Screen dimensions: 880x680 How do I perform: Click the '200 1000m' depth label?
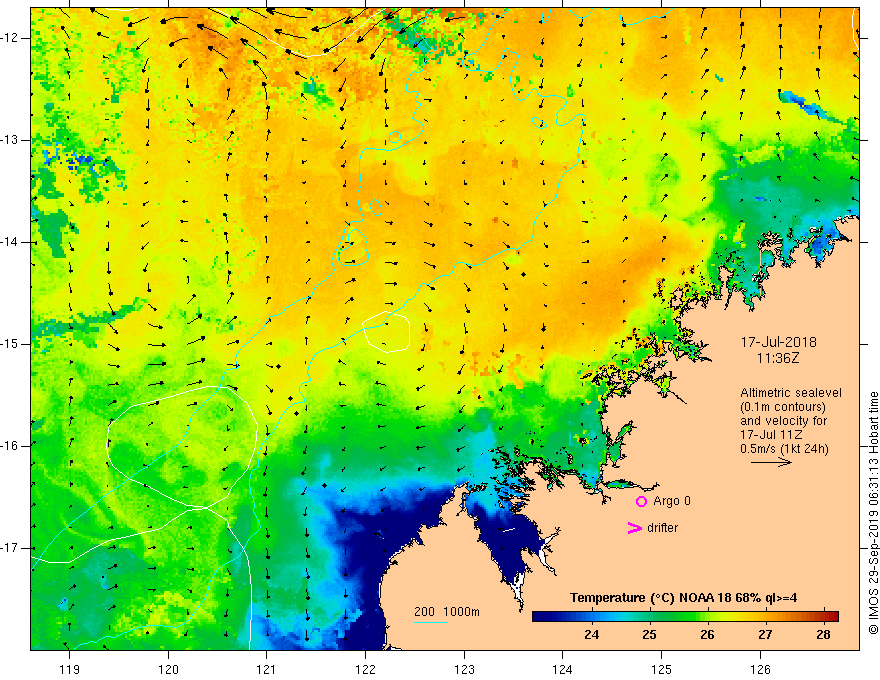click(447, 612)
